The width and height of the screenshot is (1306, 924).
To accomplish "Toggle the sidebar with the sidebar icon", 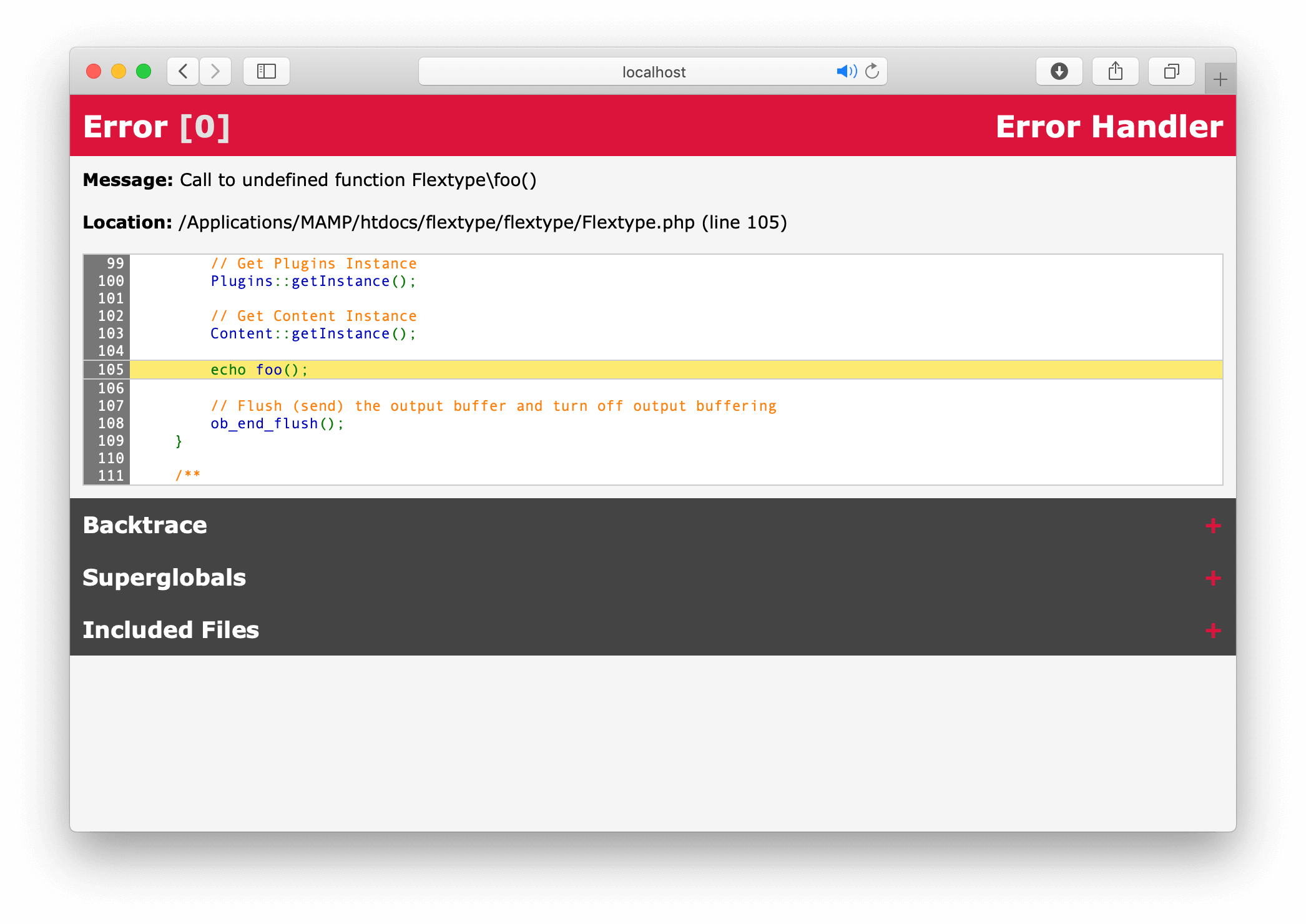I will (267, 71).
